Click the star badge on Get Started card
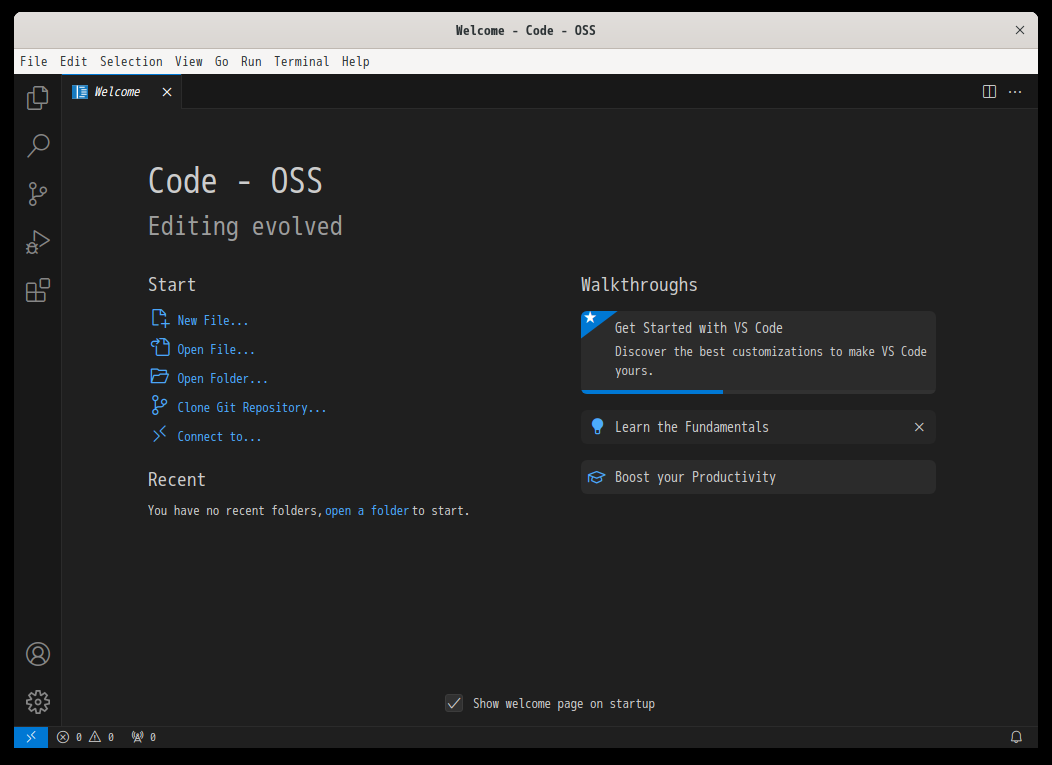 [591, 318]
